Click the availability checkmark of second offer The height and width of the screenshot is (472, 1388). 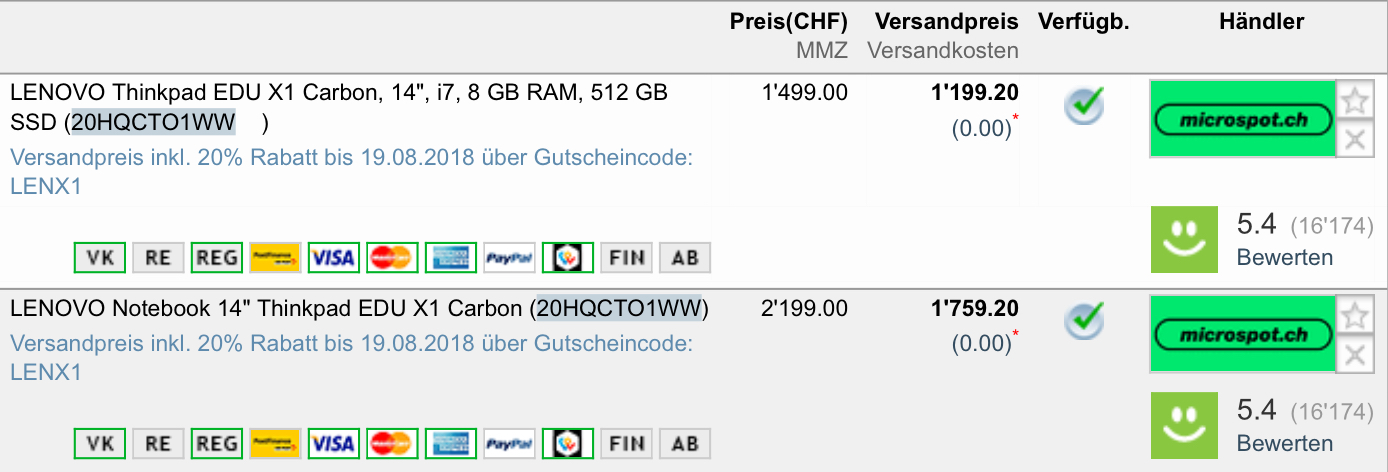coord(1083,320)
